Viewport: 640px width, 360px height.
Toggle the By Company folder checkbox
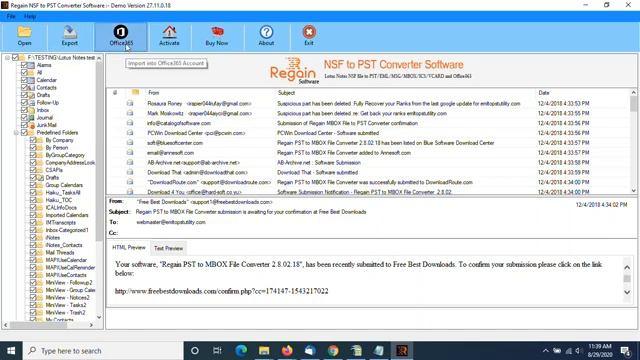tap(33, 140)
